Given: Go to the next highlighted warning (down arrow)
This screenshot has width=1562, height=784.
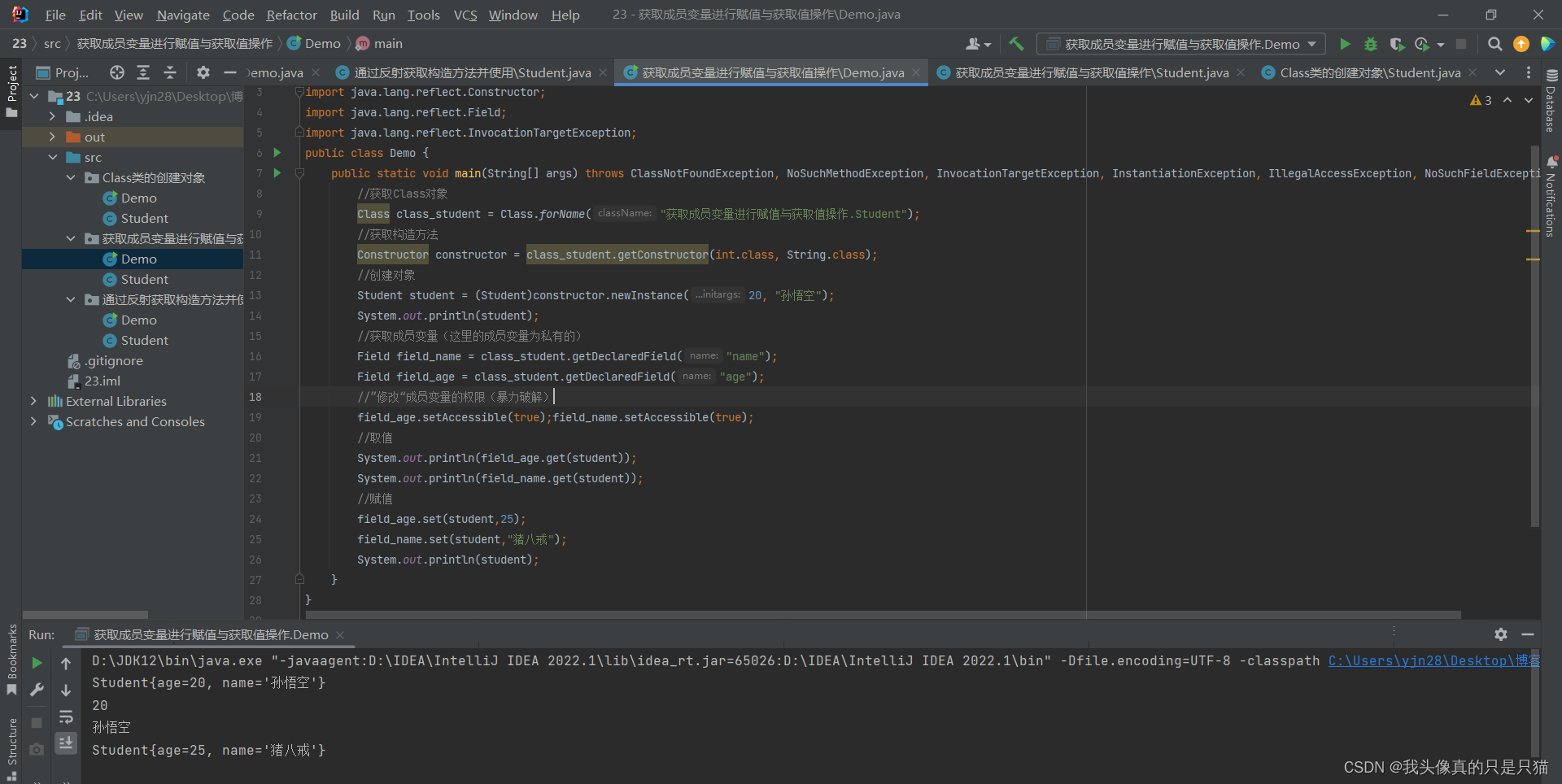Looking at the screenshot, I should pos(1529,100).
